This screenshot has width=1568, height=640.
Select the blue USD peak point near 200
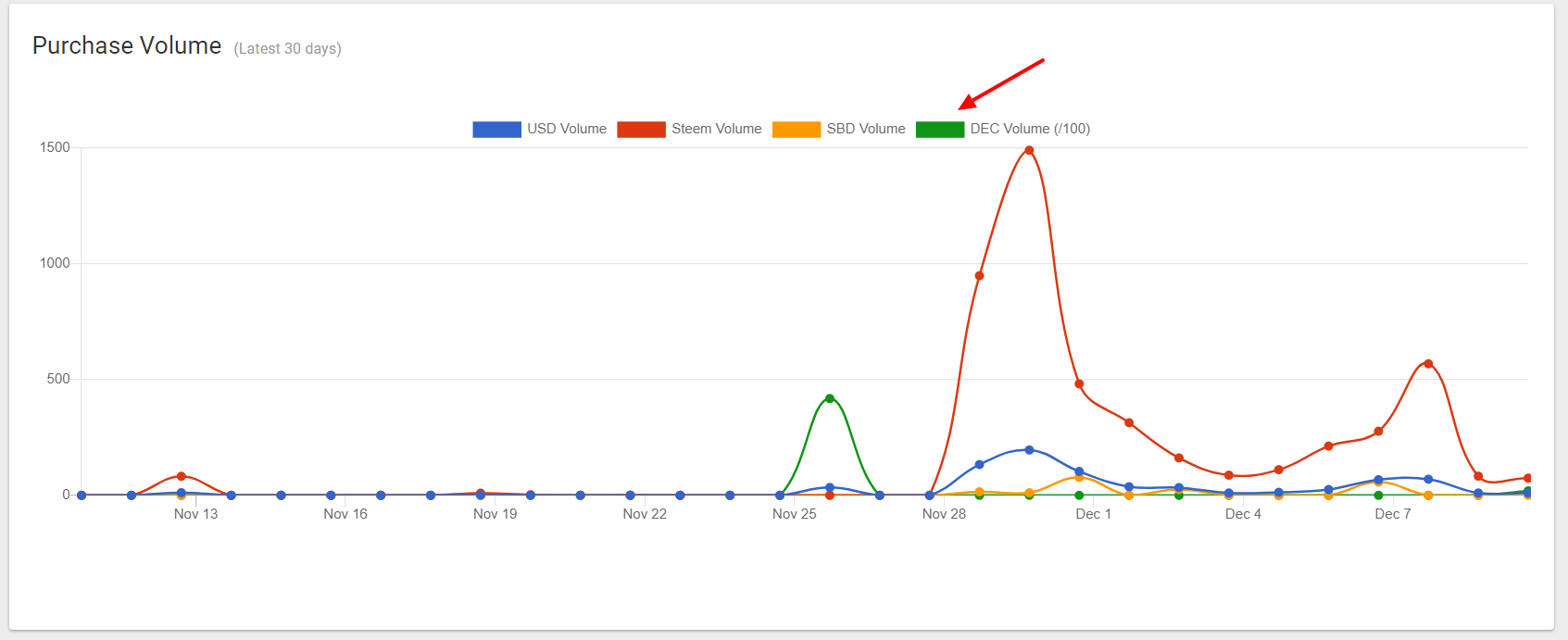pos(1029,450)
